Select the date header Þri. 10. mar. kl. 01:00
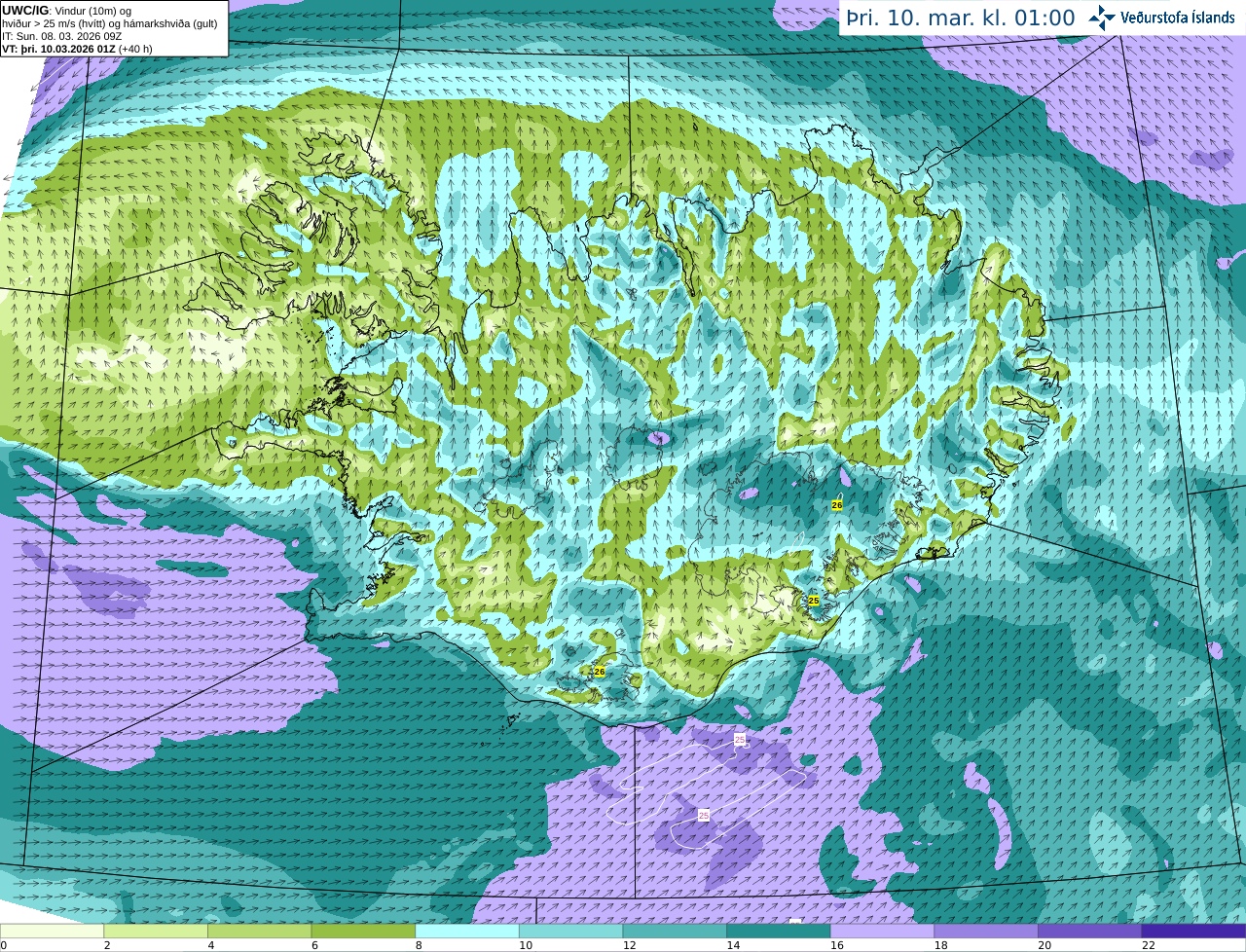The image size is (1246, 952). [x=961, y=18]
